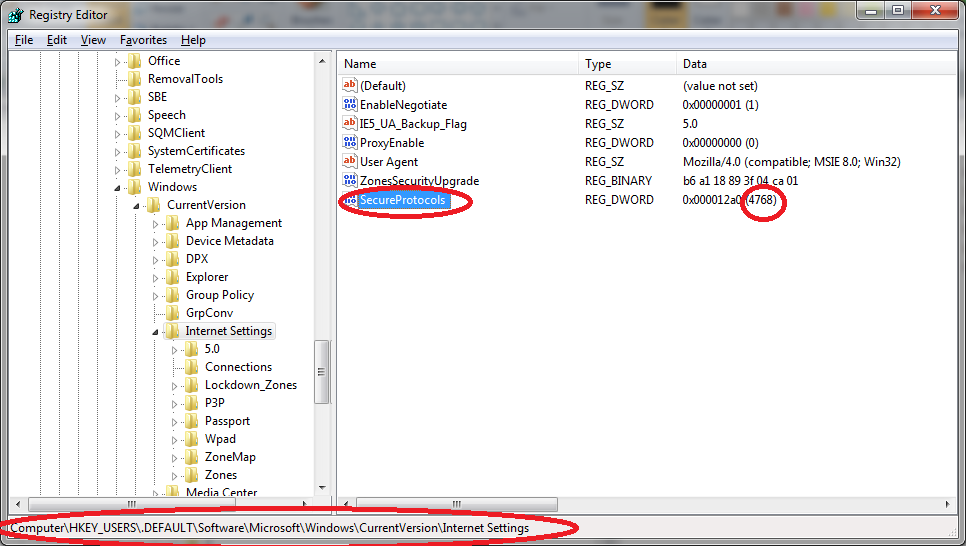
Task: Select the Internet Settings tree item
Action: click(x=229, y=331)
